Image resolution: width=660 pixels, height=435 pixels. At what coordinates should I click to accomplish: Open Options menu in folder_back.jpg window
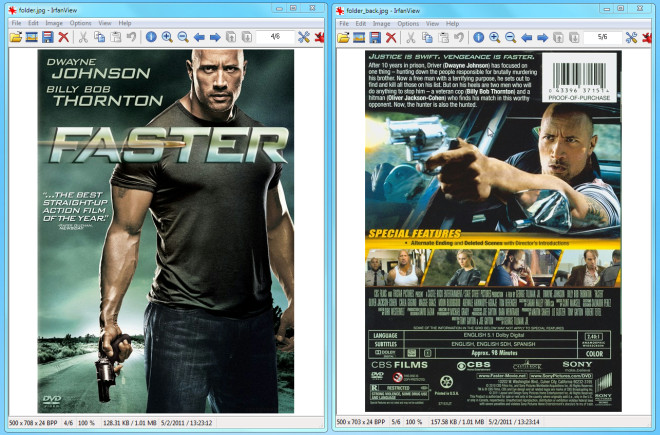click(x=408, y=24)
